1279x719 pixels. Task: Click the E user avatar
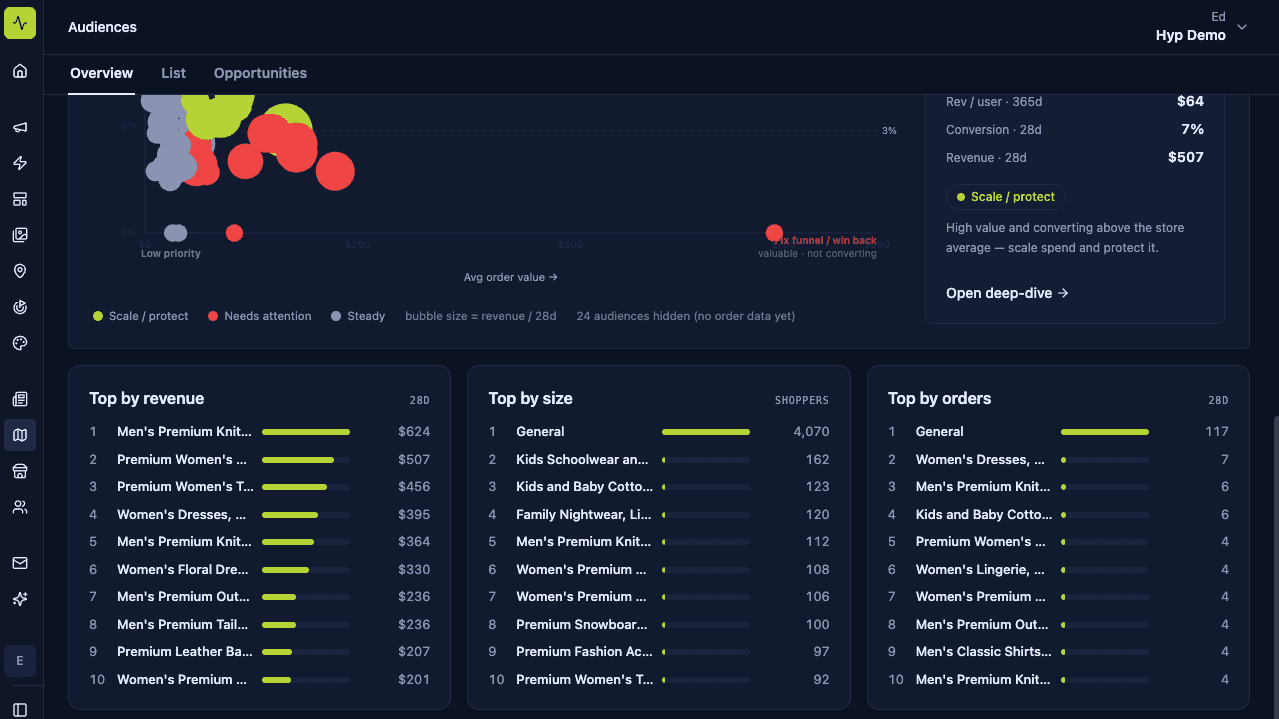coord(20,661)
